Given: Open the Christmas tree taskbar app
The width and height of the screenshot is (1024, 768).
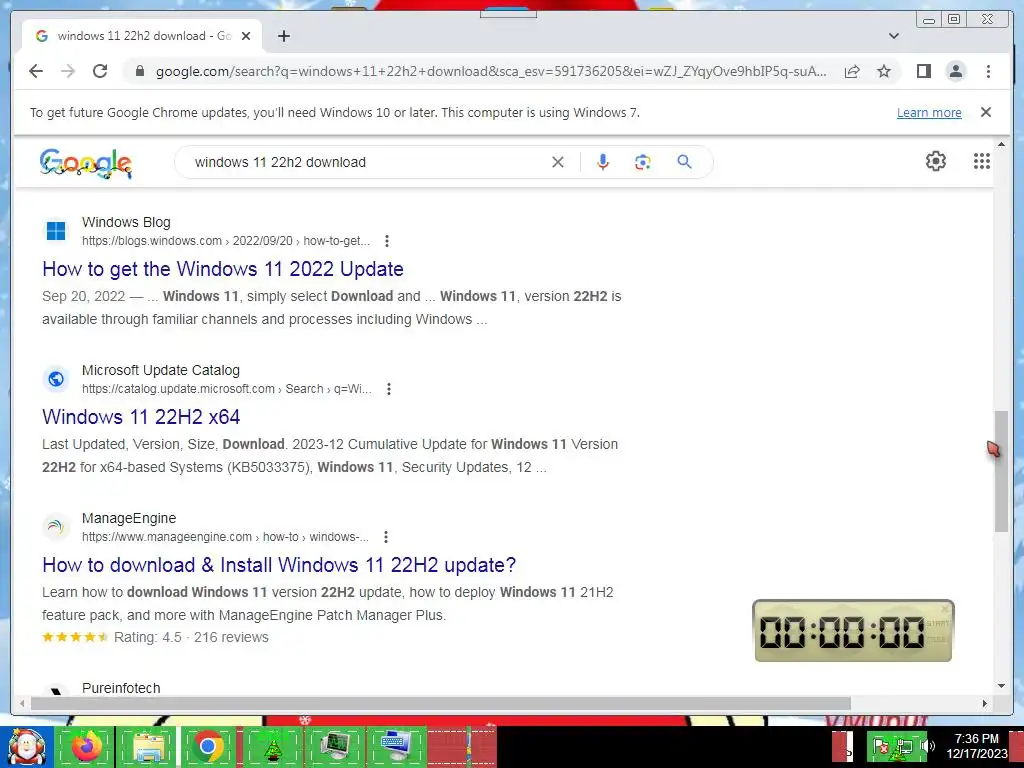Looking at the screenshot, I should click(273, 747).
